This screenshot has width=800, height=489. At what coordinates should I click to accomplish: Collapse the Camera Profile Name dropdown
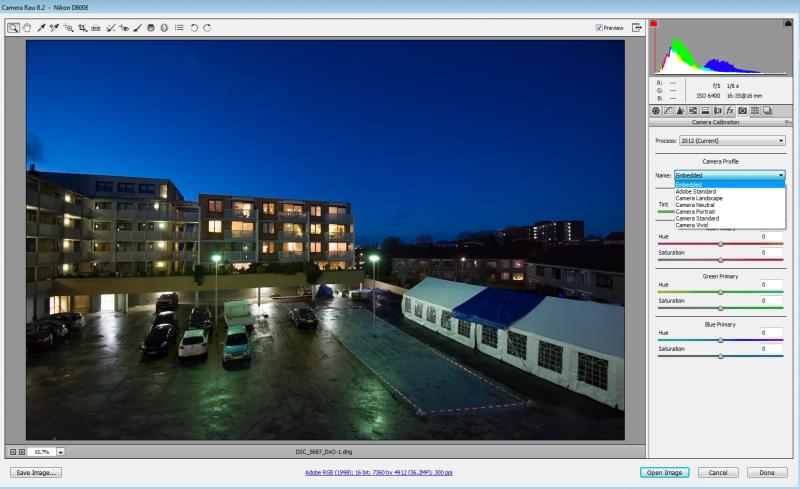pyautogui.click(x=730, y=175)
